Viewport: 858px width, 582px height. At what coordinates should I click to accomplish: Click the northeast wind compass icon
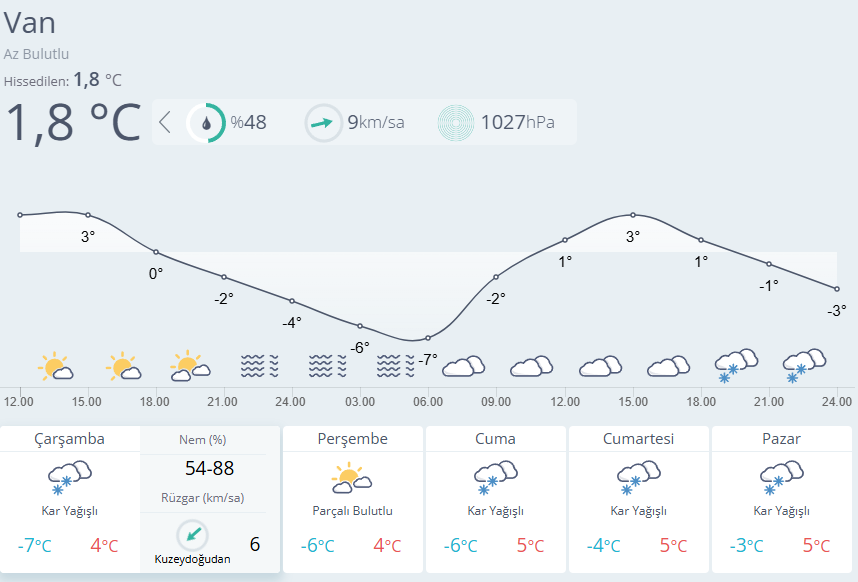[x=193, y=535]
